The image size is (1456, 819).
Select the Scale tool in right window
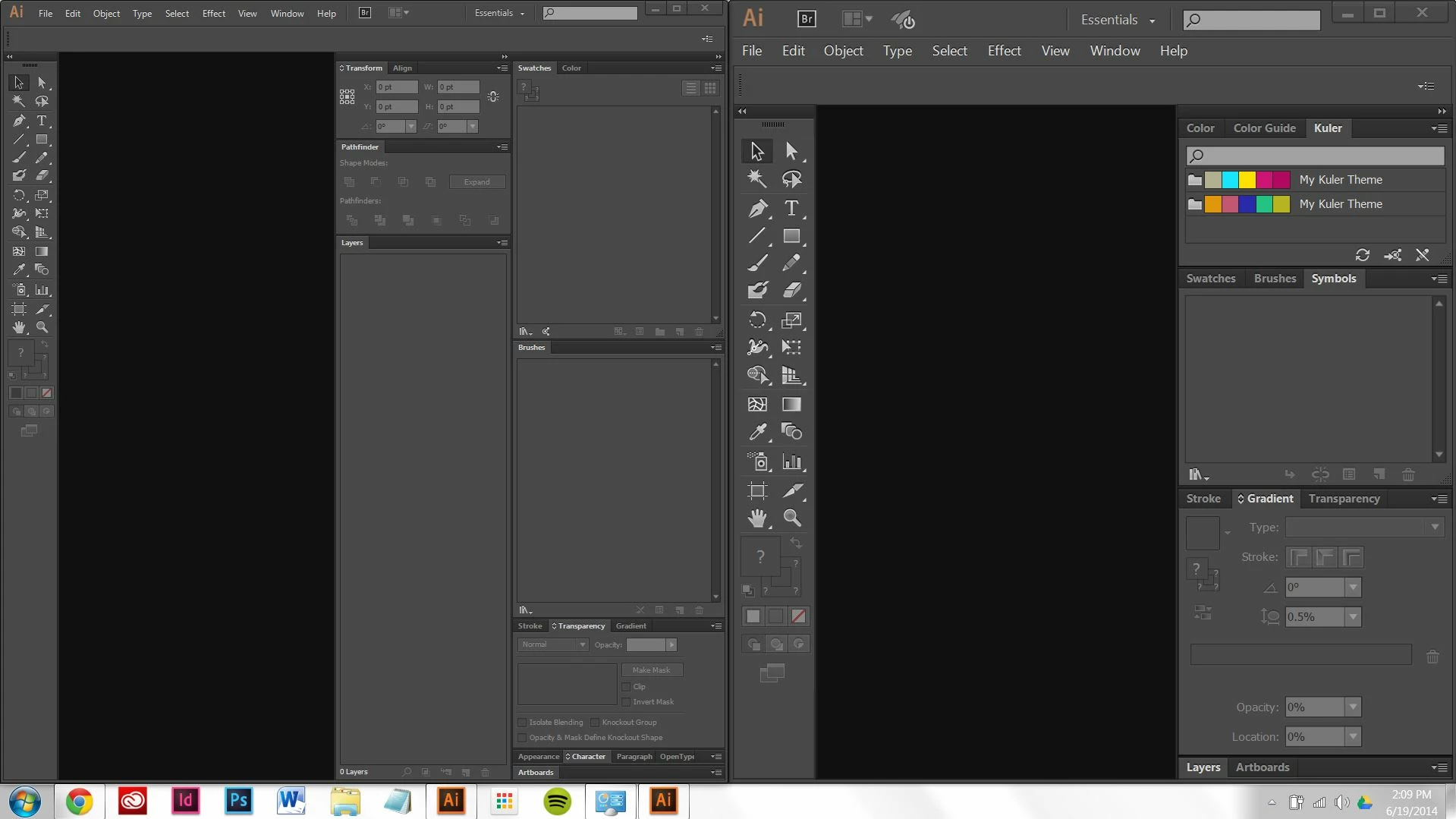pos(791,320)
